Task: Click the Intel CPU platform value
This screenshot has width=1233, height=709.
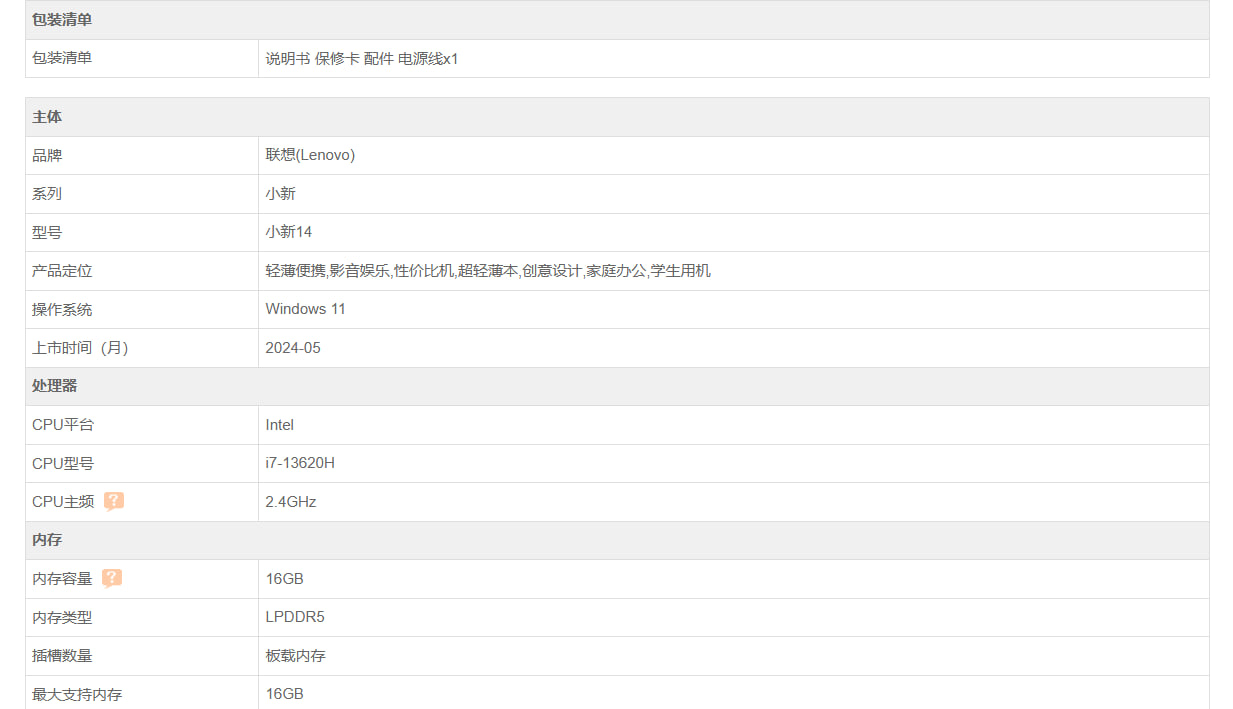Action: tap(280, 425)
